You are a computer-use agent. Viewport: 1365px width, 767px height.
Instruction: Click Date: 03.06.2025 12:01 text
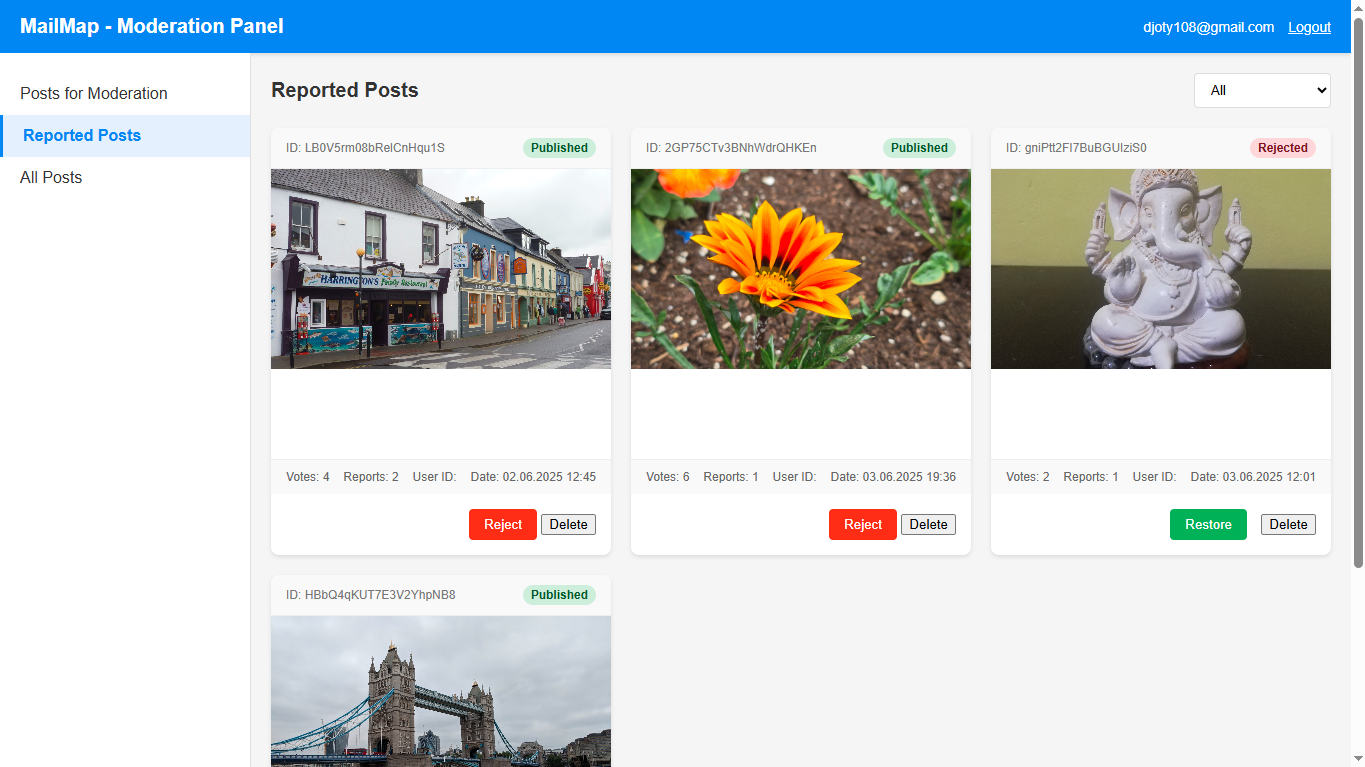point(1253,477)
